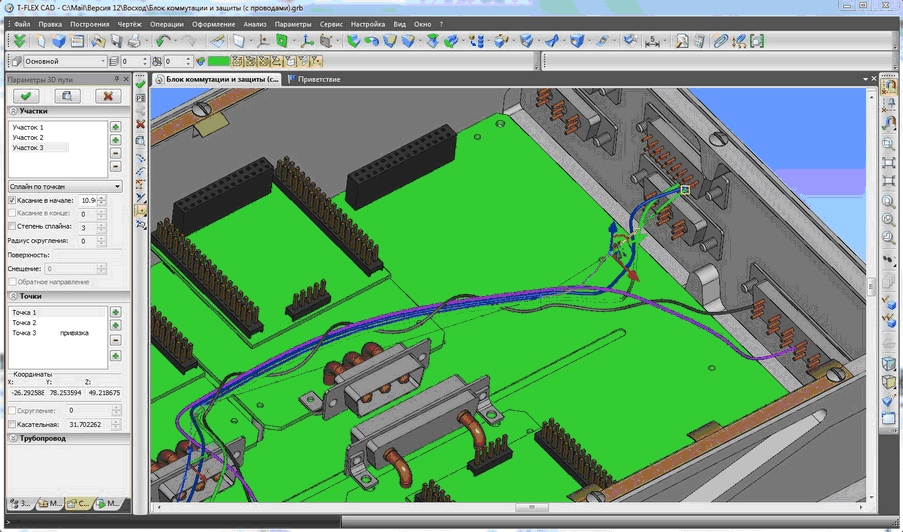
Task: Select 'Участок 2' in the sections list
Action: point(28,138)
